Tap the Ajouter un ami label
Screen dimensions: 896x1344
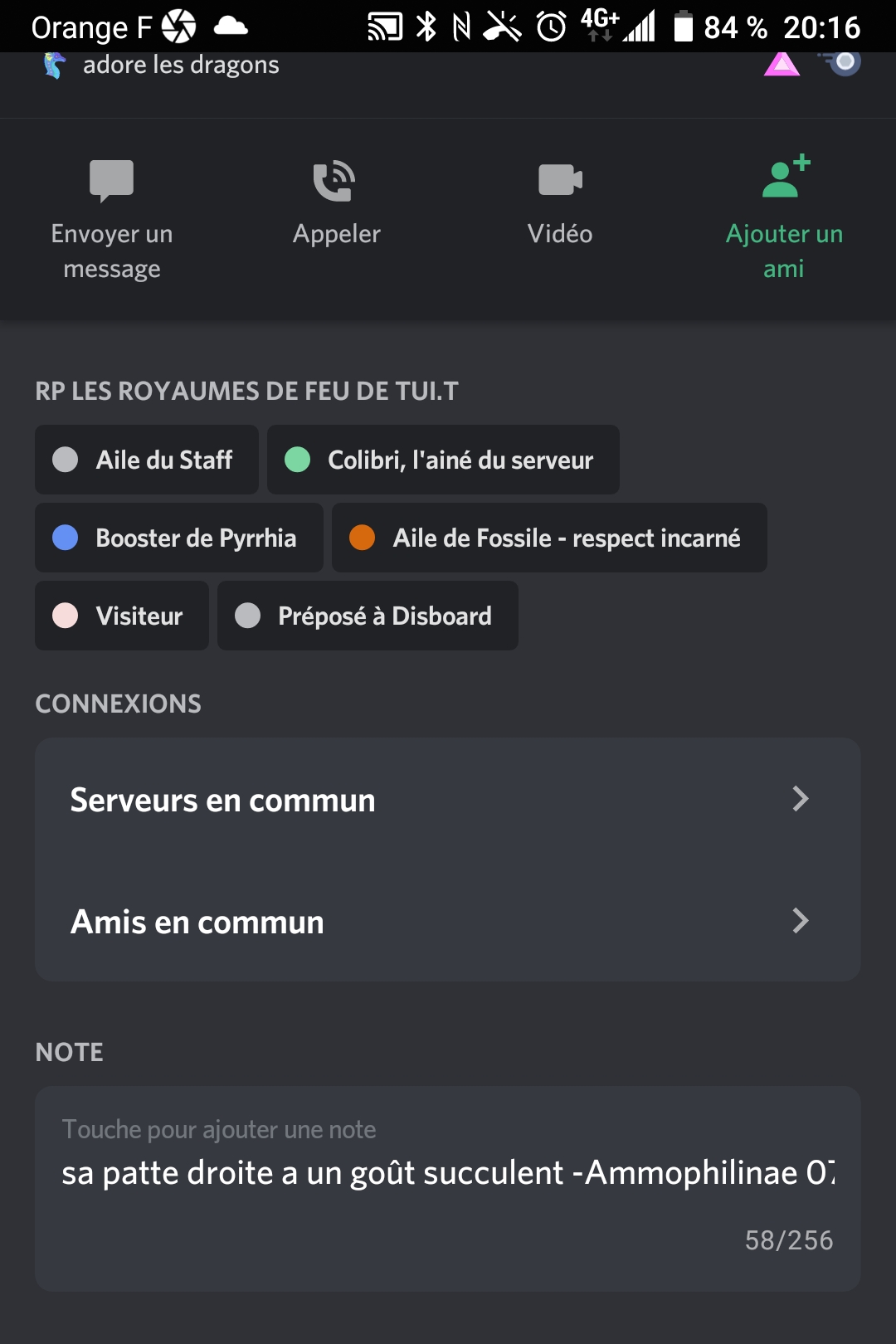coord(784,251)
